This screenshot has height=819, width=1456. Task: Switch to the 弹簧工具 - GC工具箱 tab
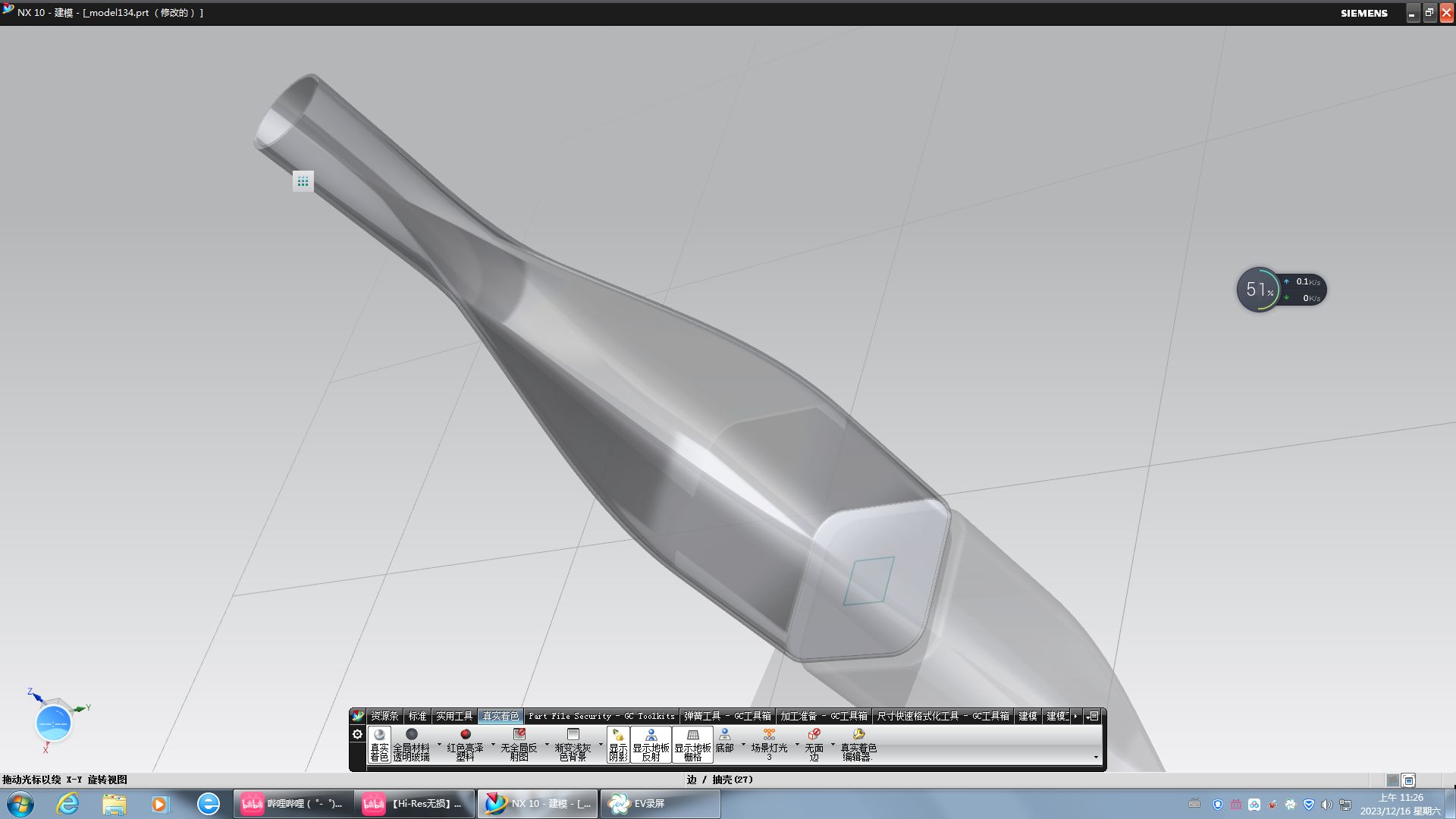pos(726,716)
